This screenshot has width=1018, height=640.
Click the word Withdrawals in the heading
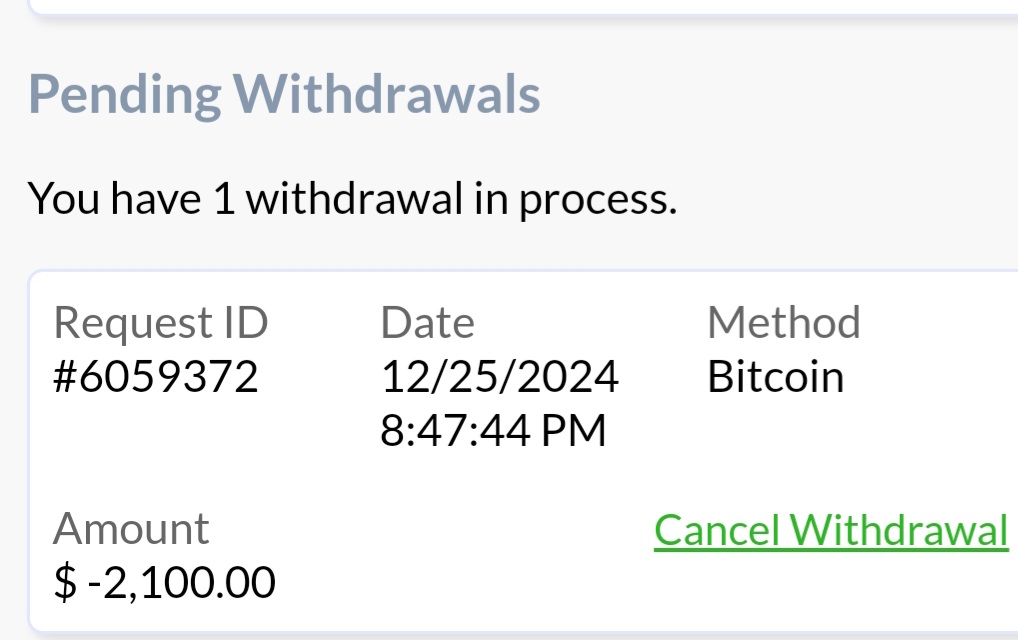[x=387, y=95]
